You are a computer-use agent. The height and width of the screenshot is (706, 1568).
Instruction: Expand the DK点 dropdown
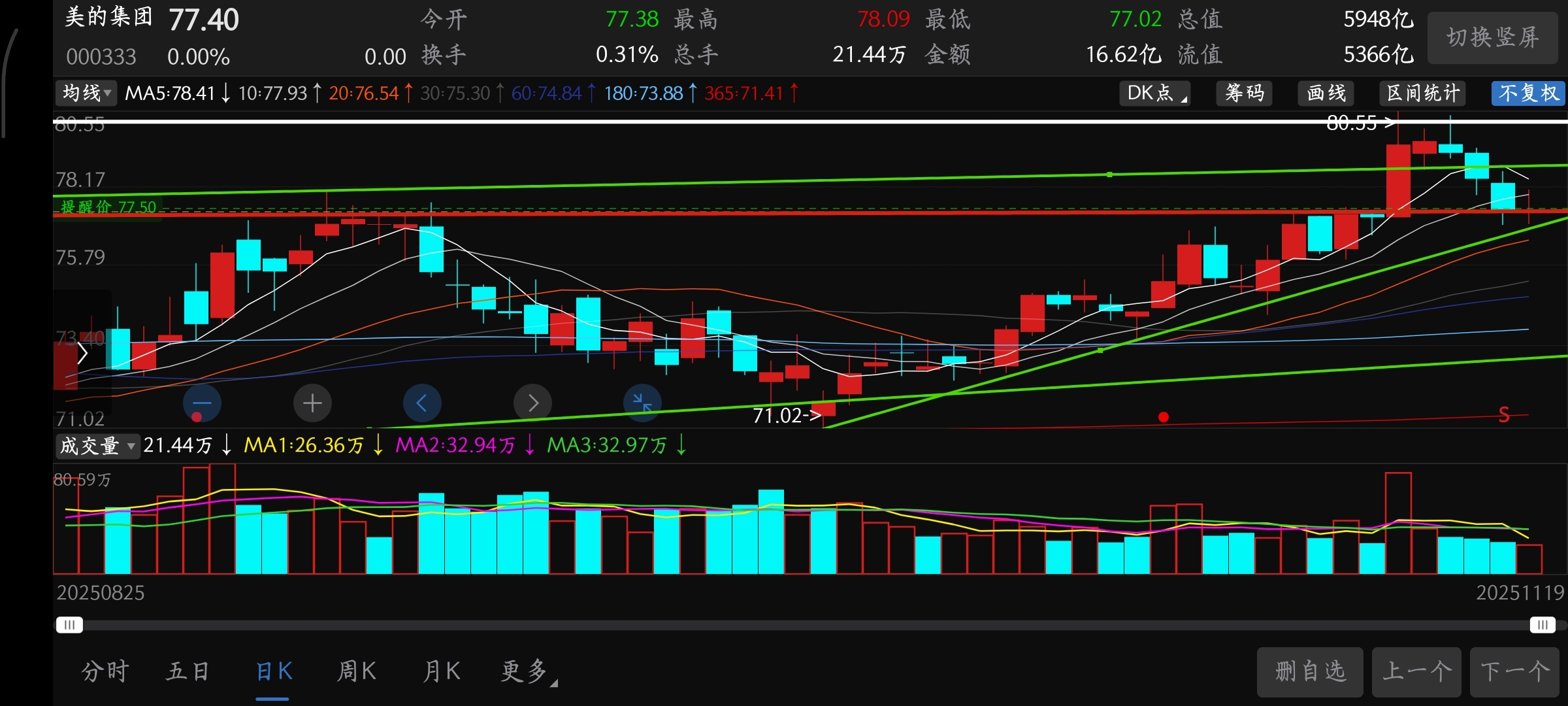pos(1154,93)
